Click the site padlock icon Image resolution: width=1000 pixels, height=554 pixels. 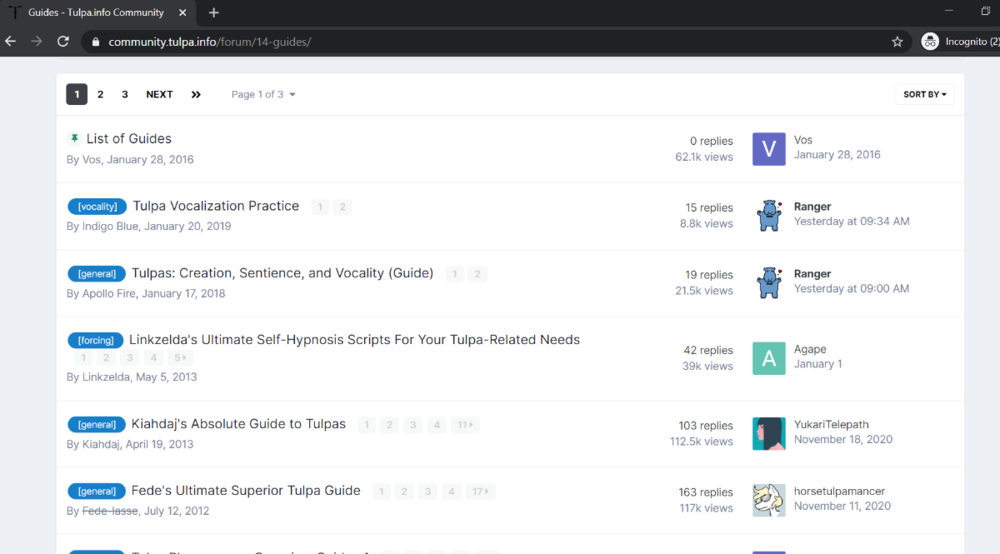(x=96, y=42)
